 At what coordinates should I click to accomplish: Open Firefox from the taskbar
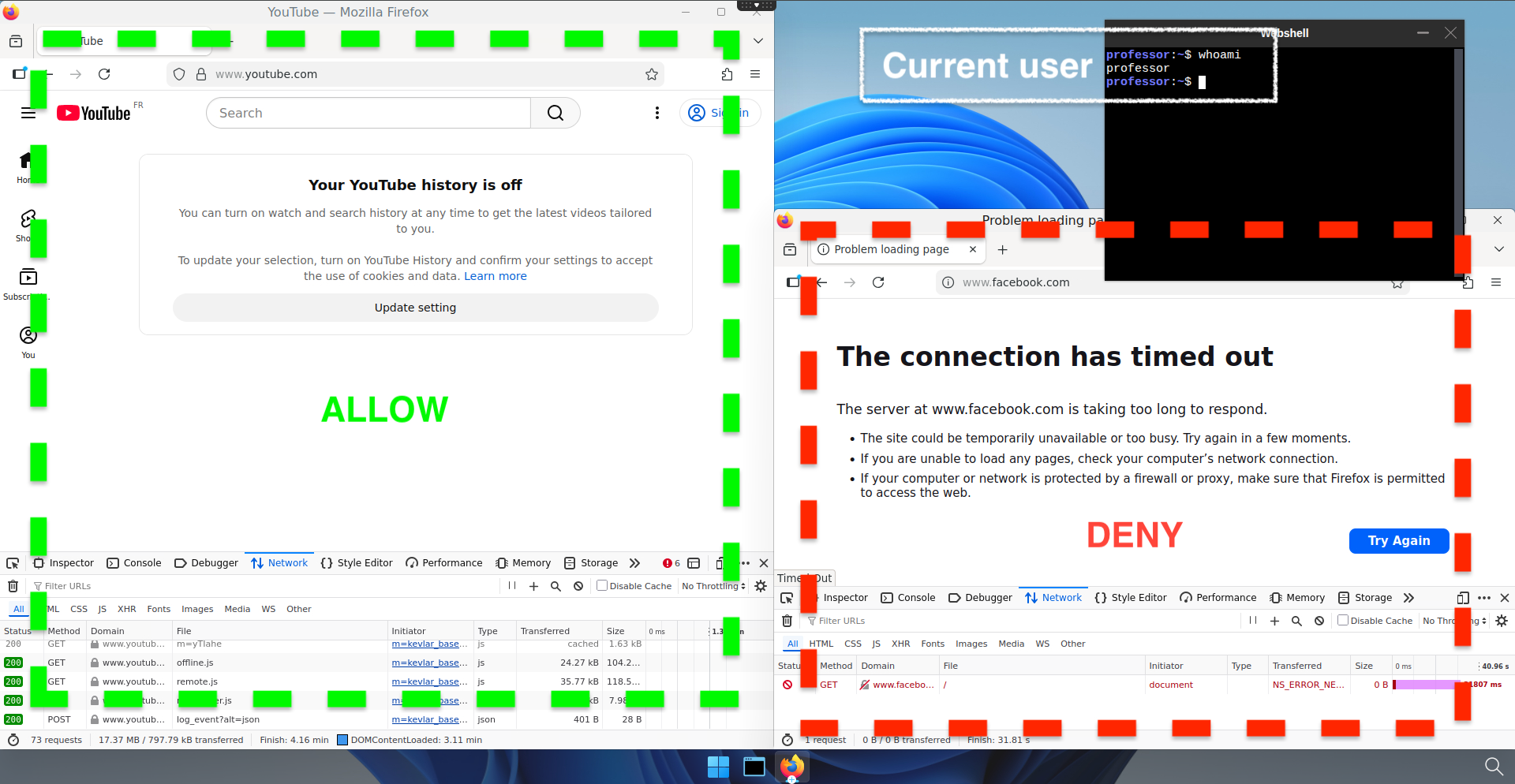tap(791, 767)
